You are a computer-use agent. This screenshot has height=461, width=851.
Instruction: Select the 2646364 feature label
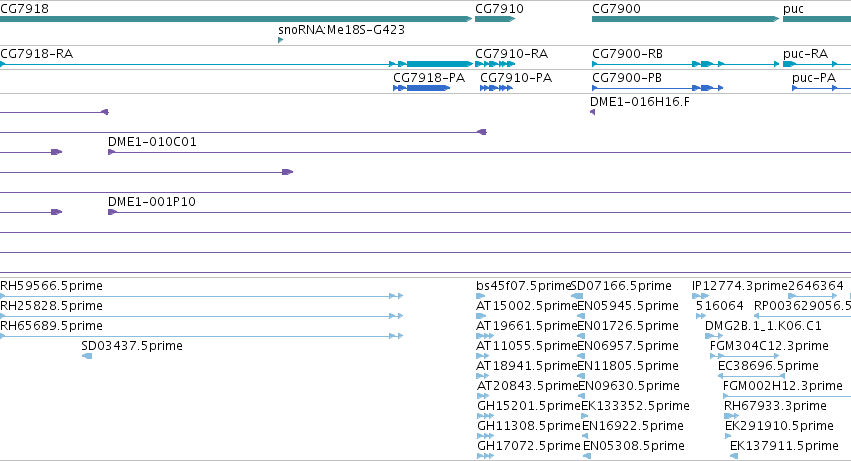click(x=816, y=286)
